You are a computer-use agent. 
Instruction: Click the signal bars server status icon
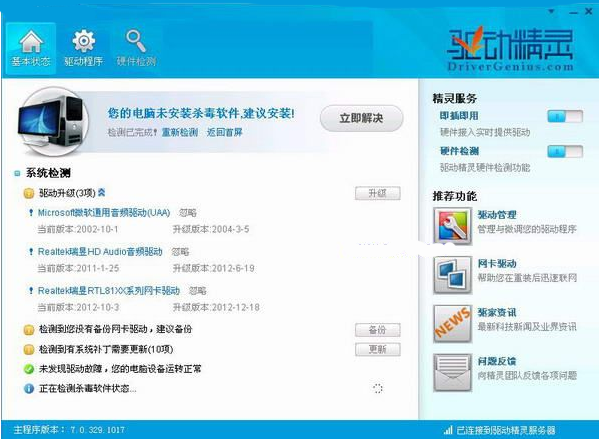click(448, 430)
